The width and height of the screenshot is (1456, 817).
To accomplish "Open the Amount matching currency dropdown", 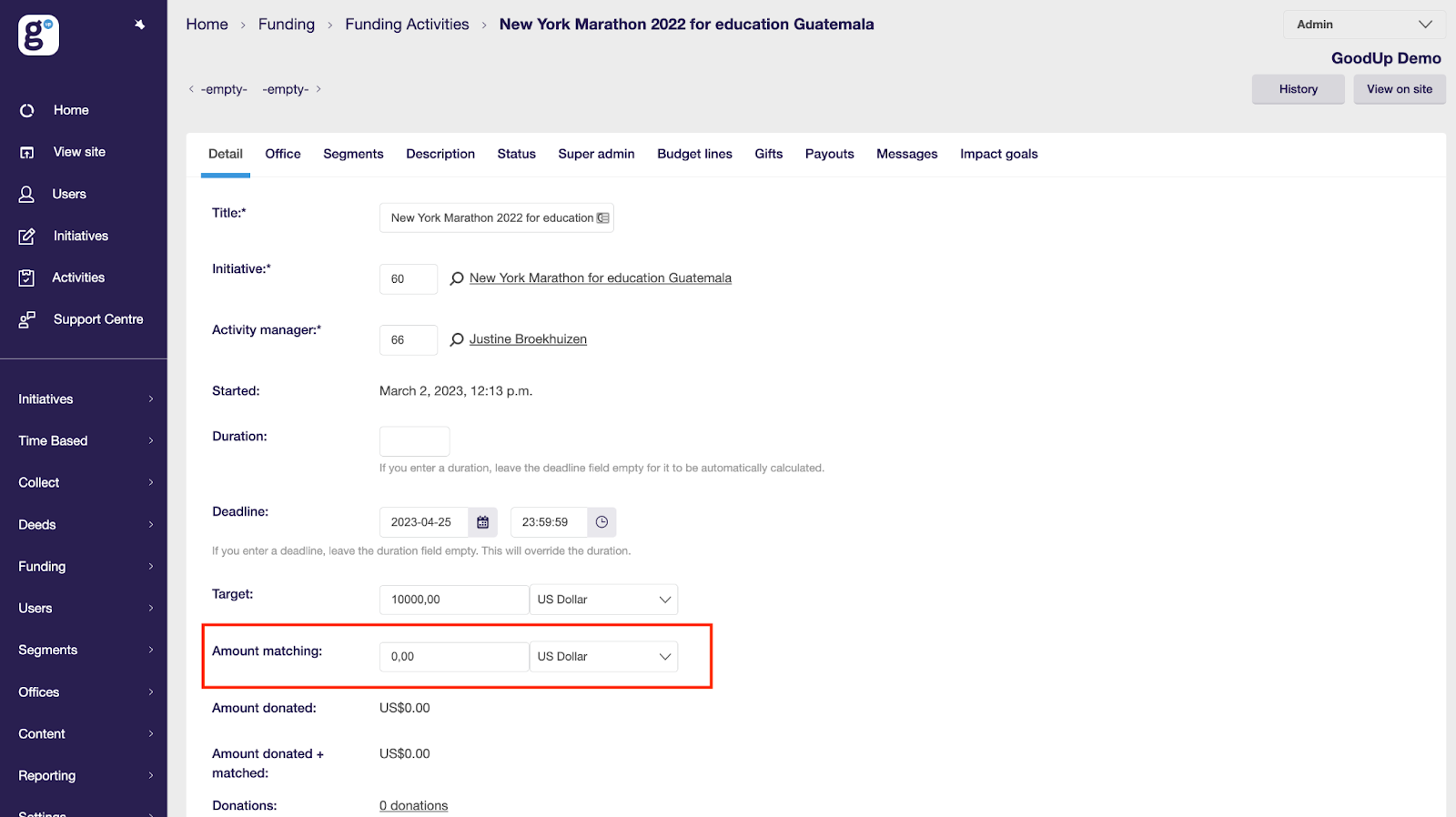I will tap(603, 657).
